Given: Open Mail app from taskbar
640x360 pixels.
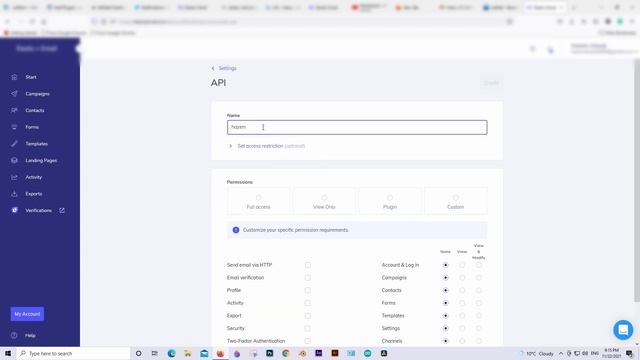Looking at the screenshot, I should point(204,353).
